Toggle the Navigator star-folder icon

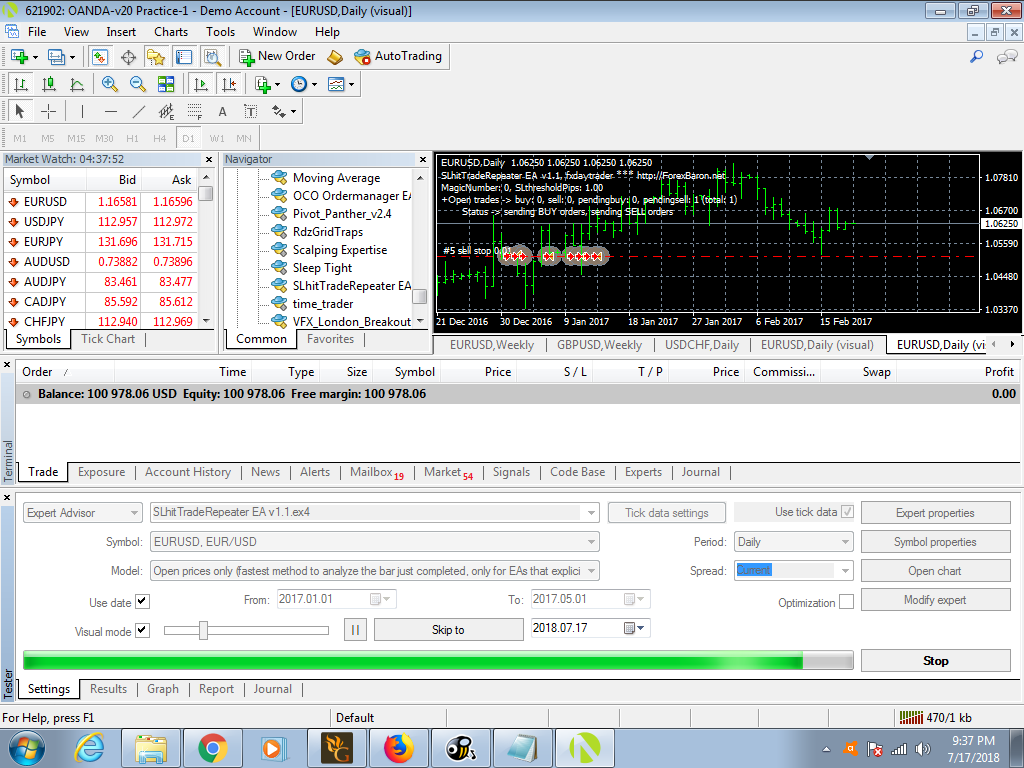pos(155,57)
